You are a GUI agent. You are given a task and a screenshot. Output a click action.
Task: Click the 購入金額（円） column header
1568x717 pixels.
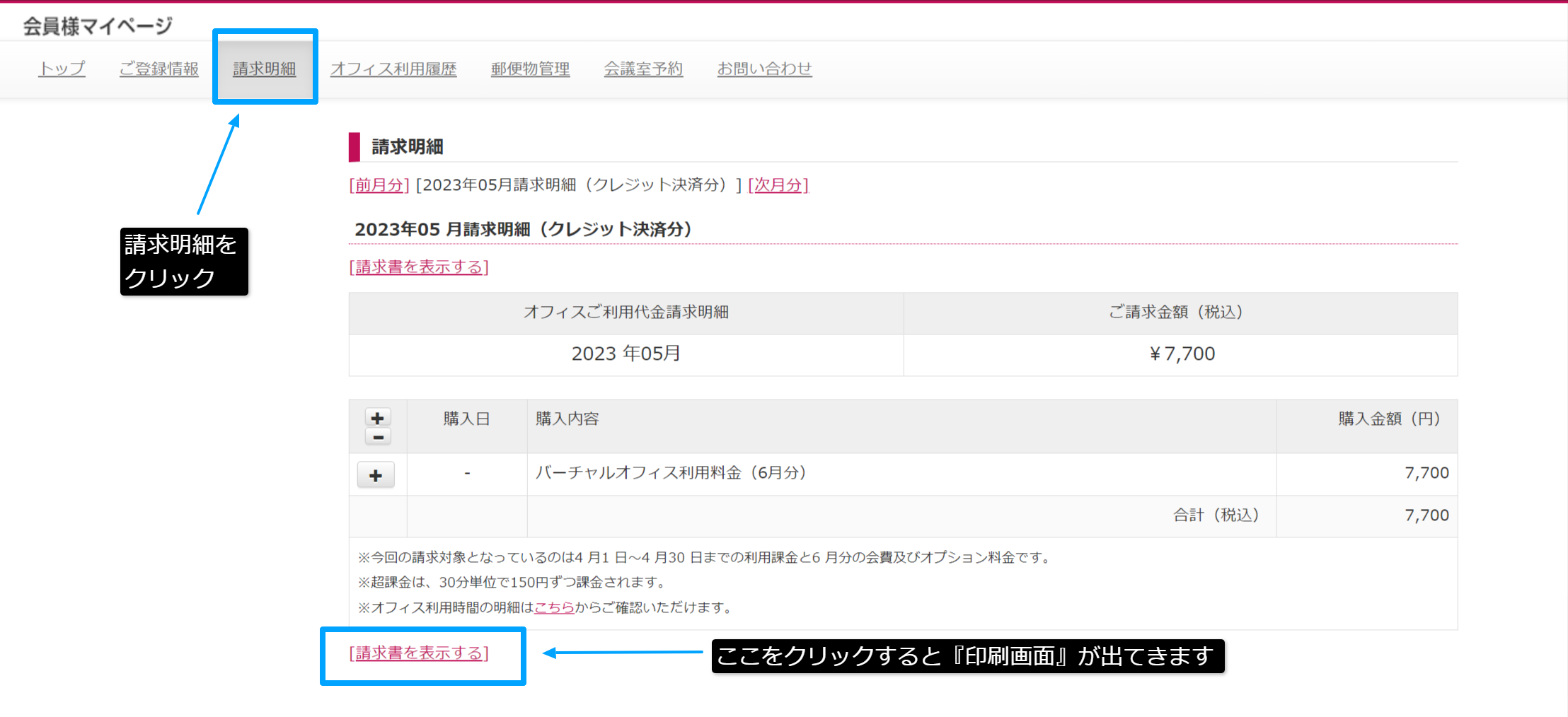point(1388,419)
